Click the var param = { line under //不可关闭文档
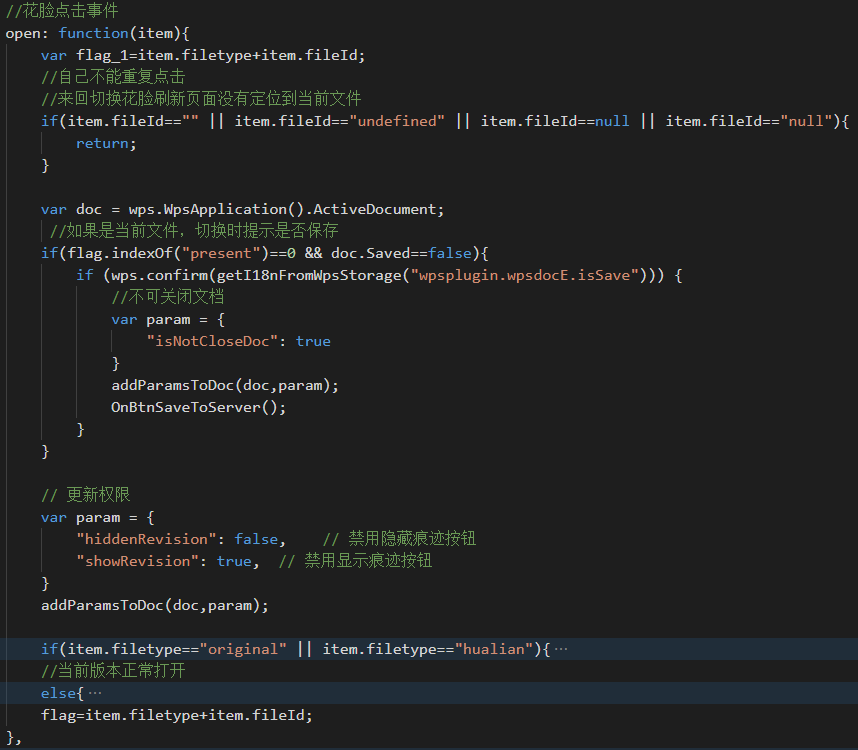 pyautogui.click(x=168, y=319)
